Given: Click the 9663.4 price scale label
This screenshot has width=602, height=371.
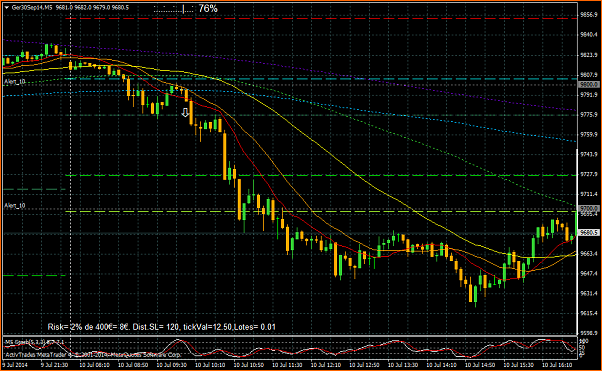Looking at the screenshot, I should click(589, 253).
